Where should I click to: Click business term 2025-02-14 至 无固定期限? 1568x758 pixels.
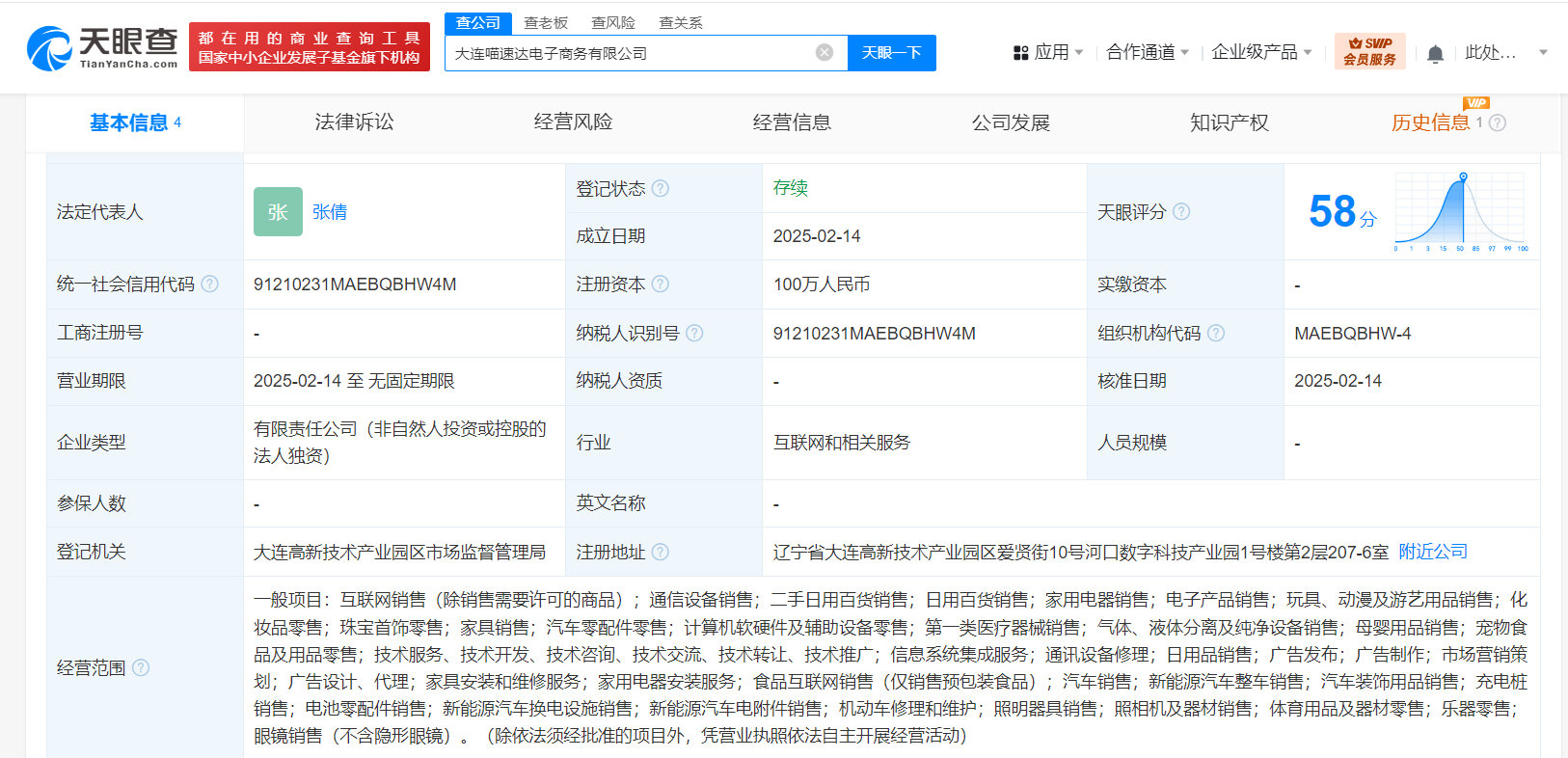[x=354, y=381]
